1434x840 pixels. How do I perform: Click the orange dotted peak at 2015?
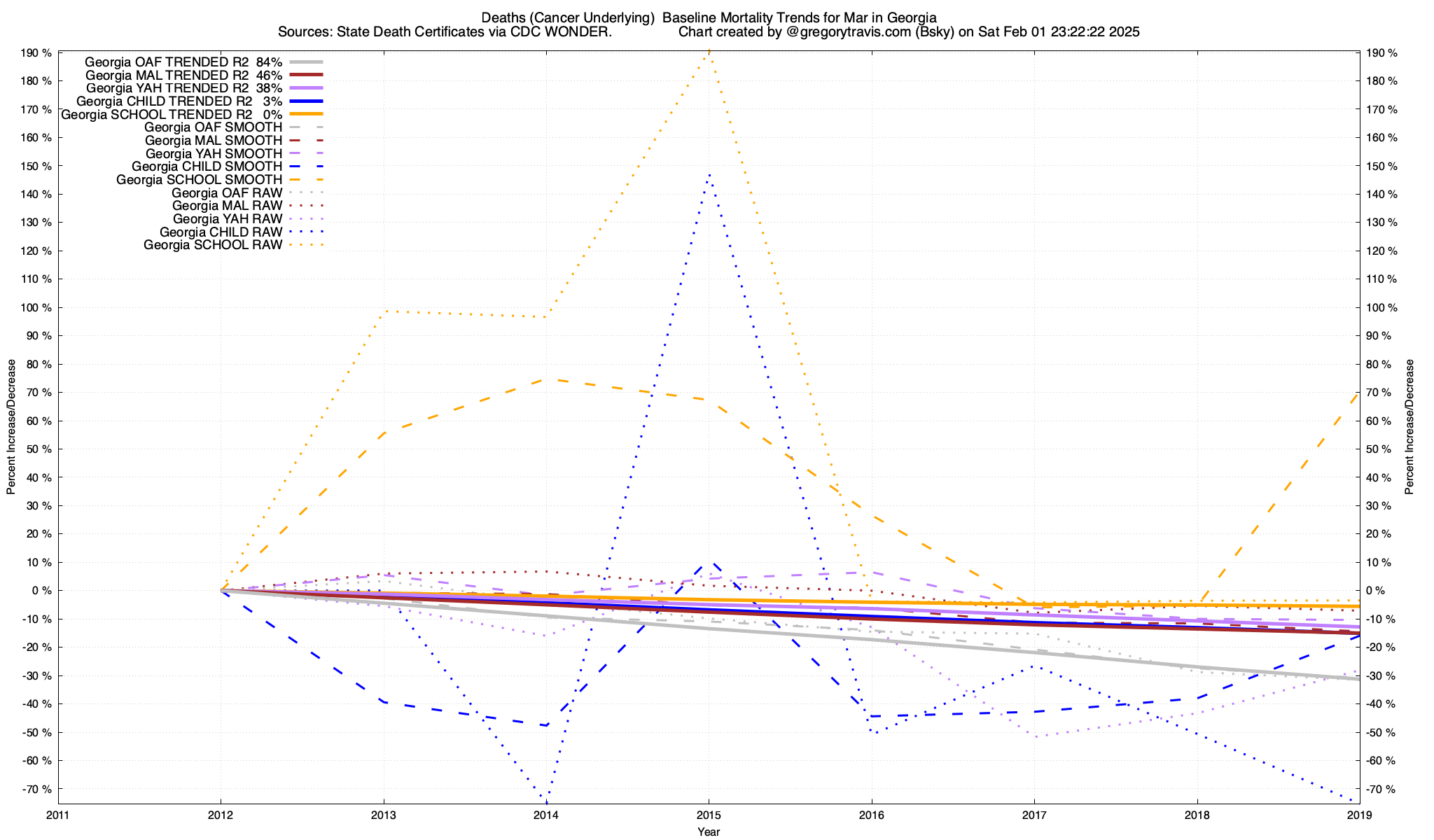click(x=709, y=51)
